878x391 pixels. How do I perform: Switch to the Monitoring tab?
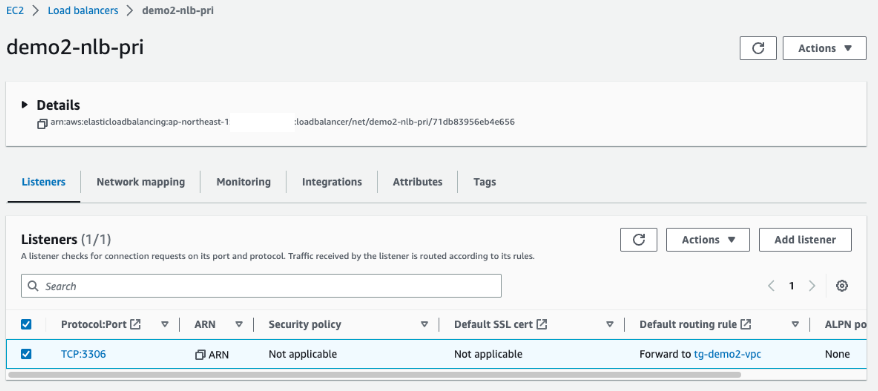click(244, 182)
